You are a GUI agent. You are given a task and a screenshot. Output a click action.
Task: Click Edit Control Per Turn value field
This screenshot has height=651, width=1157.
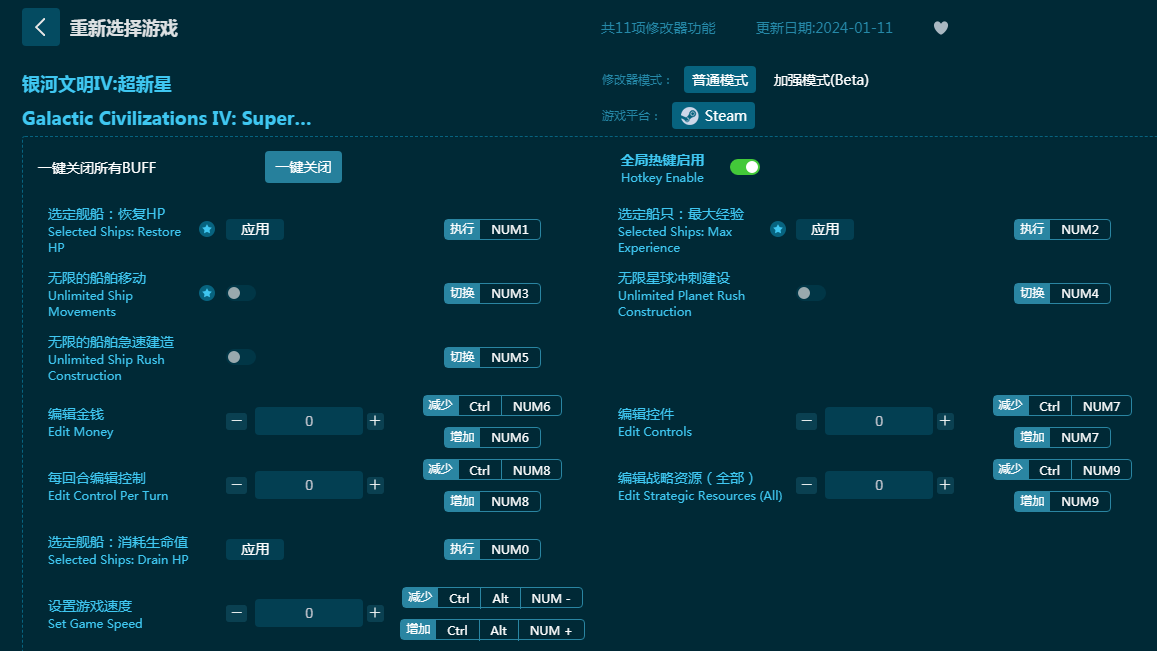(x=309, y=485)
